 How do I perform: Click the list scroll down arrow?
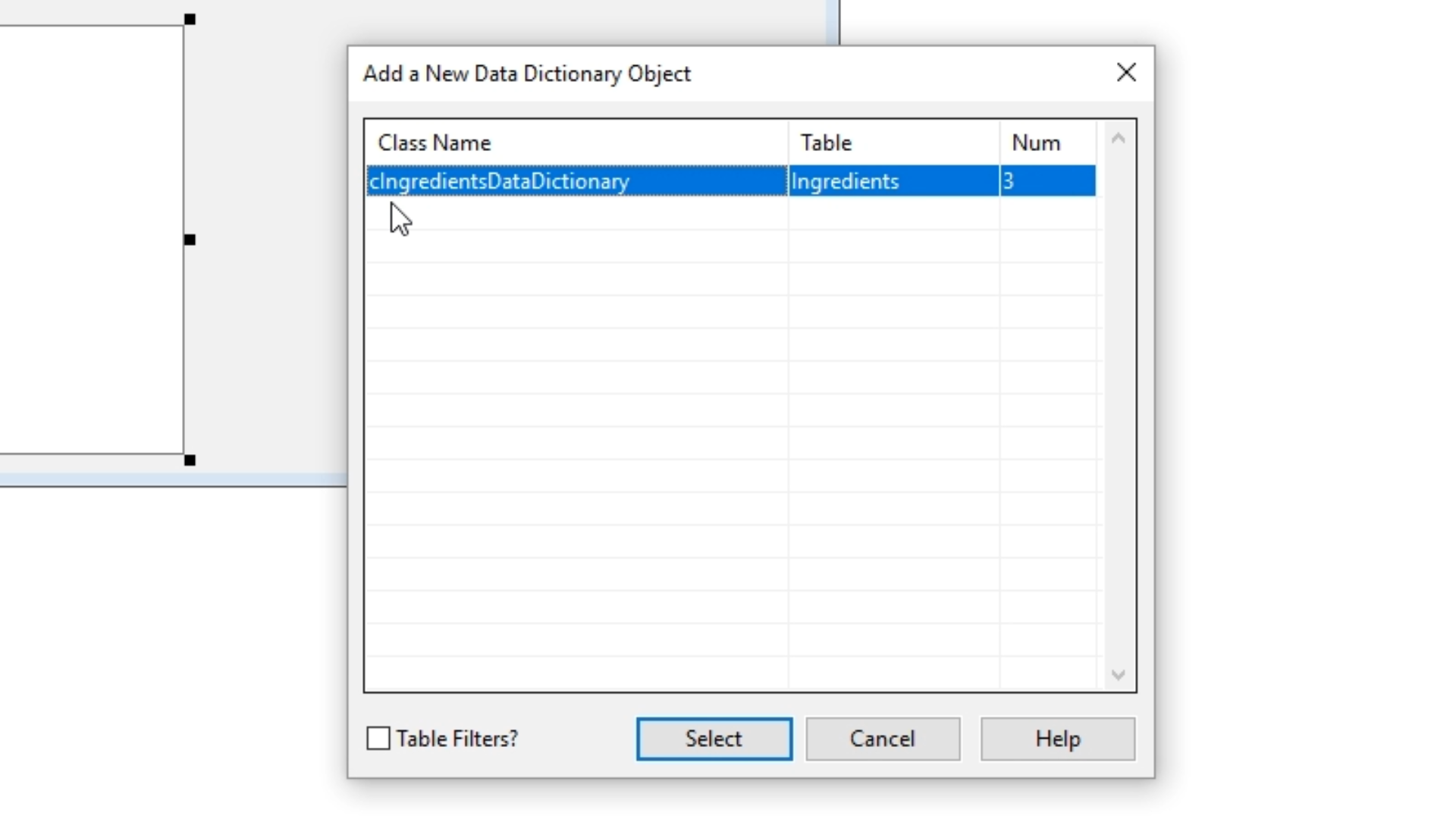coord(1118,674)
